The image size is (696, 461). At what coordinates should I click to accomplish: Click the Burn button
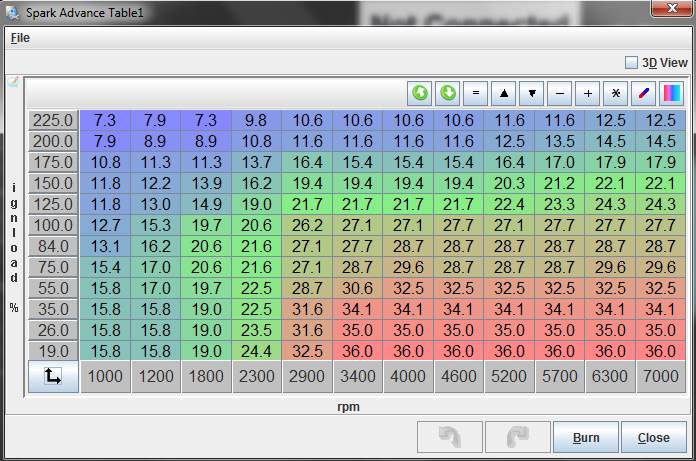click(585, 437)
